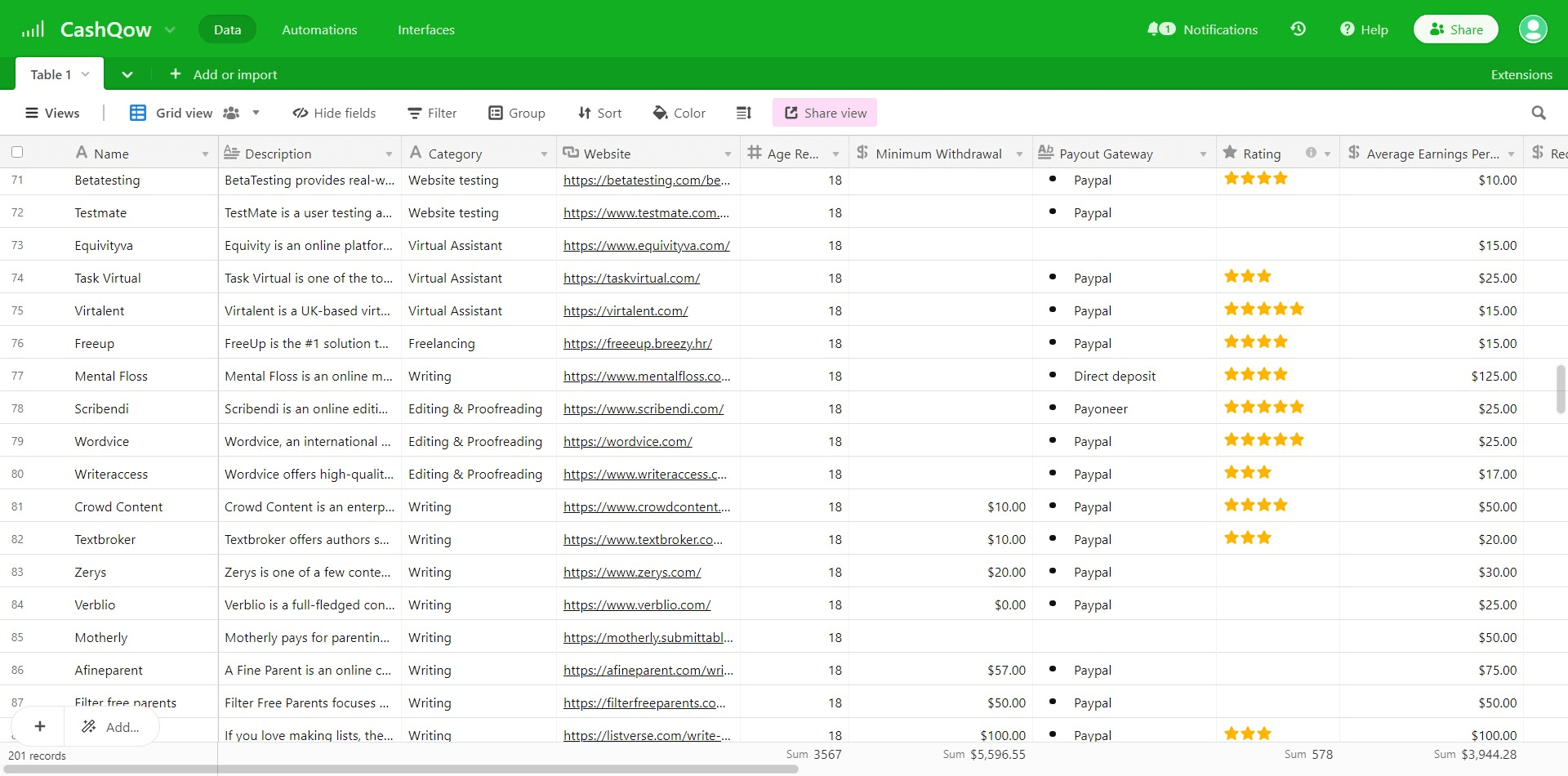1568x776 pixels.
Task: Open the user account avatar
Action: [1533, 29]
